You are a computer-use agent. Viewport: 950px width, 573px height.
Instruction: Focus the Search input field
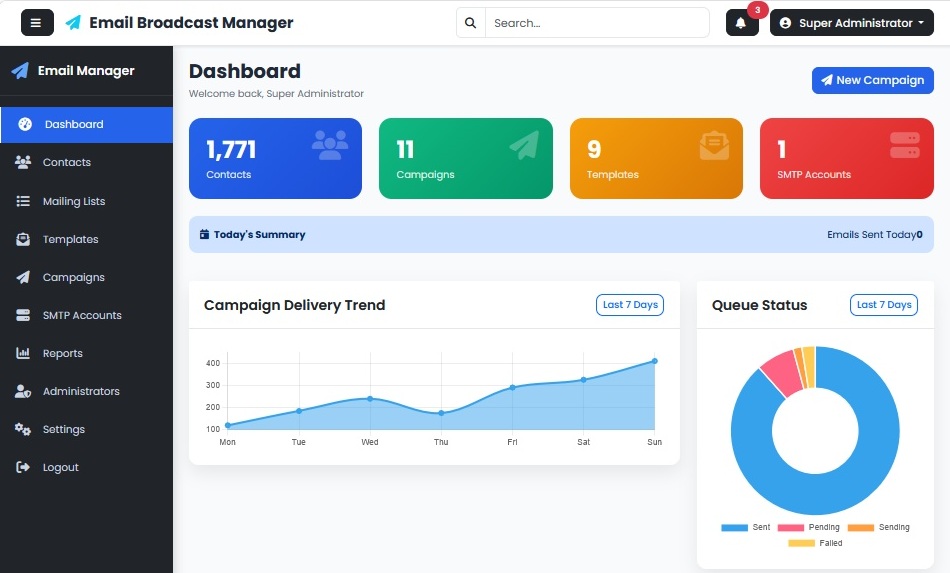click(597, 23)
